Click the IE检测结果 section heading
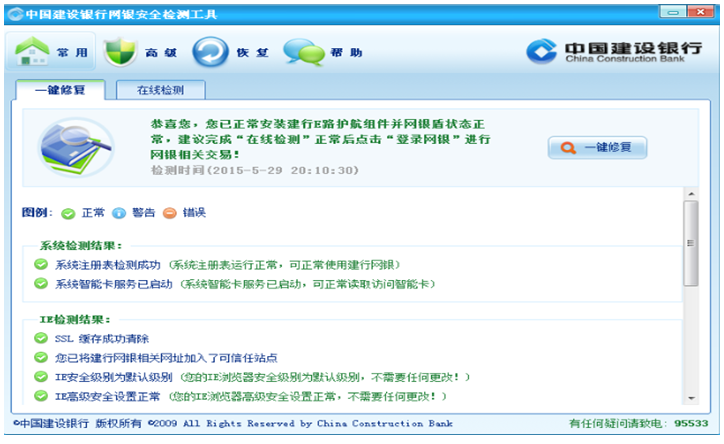The width and height of the screenshot is (724, 444). click(75, 319)
